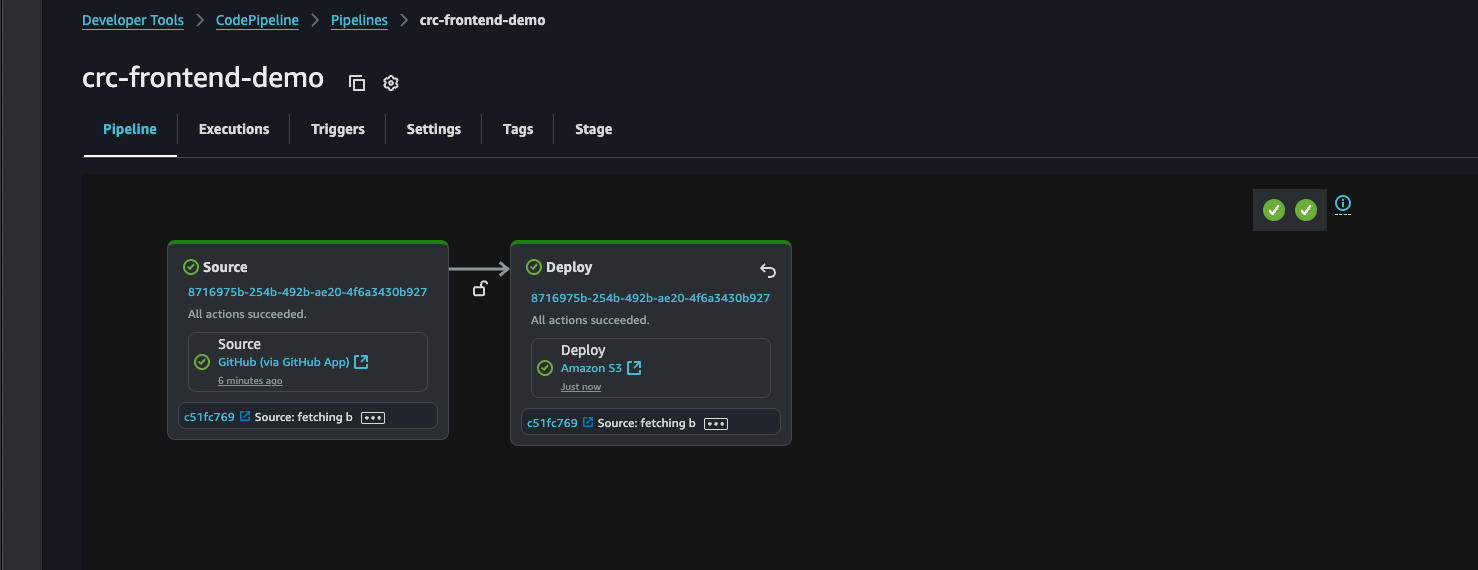Viewport: 1478px width, 570px height.
Task: Click the GitHub (via GitHub App) link
Action: point(284,362)
